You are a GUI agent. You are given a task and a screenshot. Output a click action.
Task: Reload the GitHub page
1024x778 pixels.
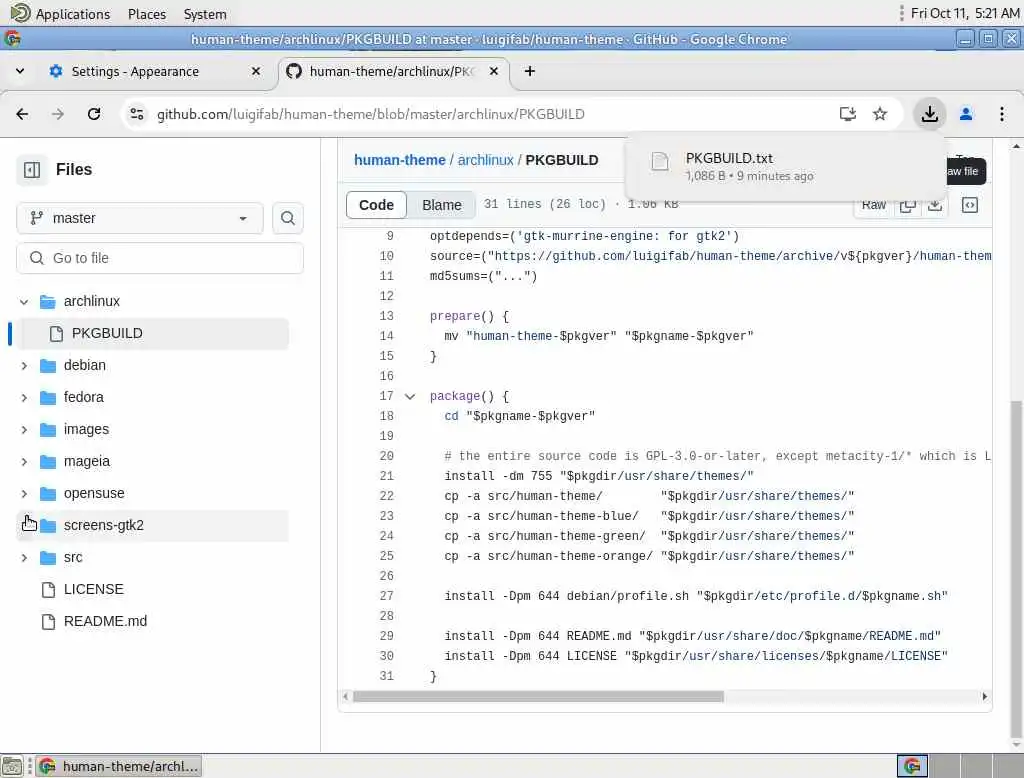tap(94, 114)
